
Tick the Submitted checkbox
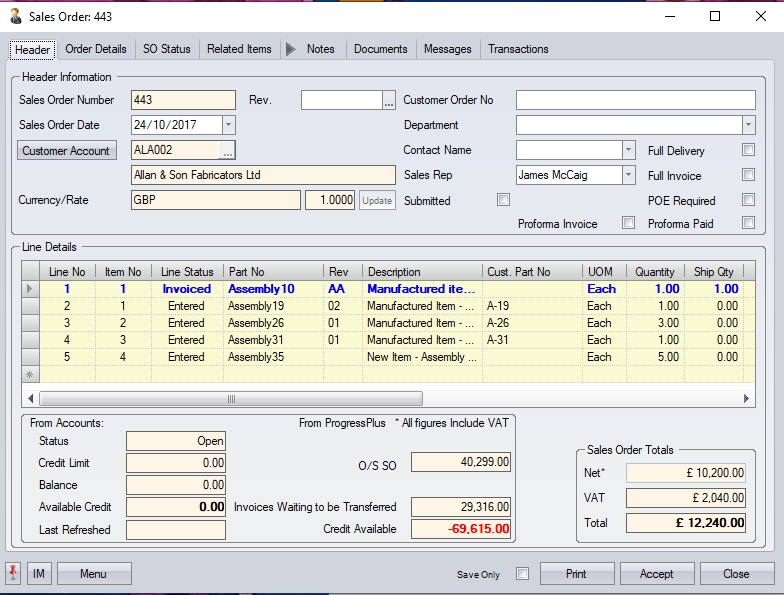[x=504, y=200]
